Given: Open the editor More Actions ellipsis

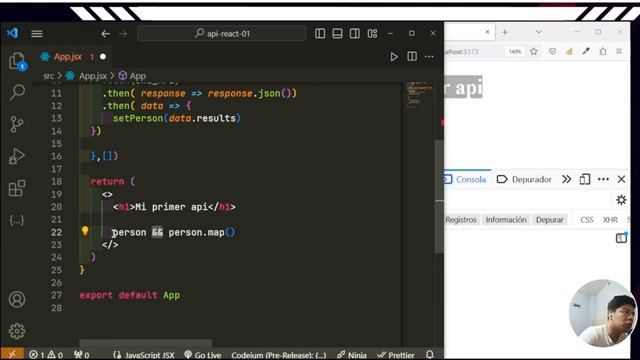Looking at the screenshot, I should coord(429,57).
